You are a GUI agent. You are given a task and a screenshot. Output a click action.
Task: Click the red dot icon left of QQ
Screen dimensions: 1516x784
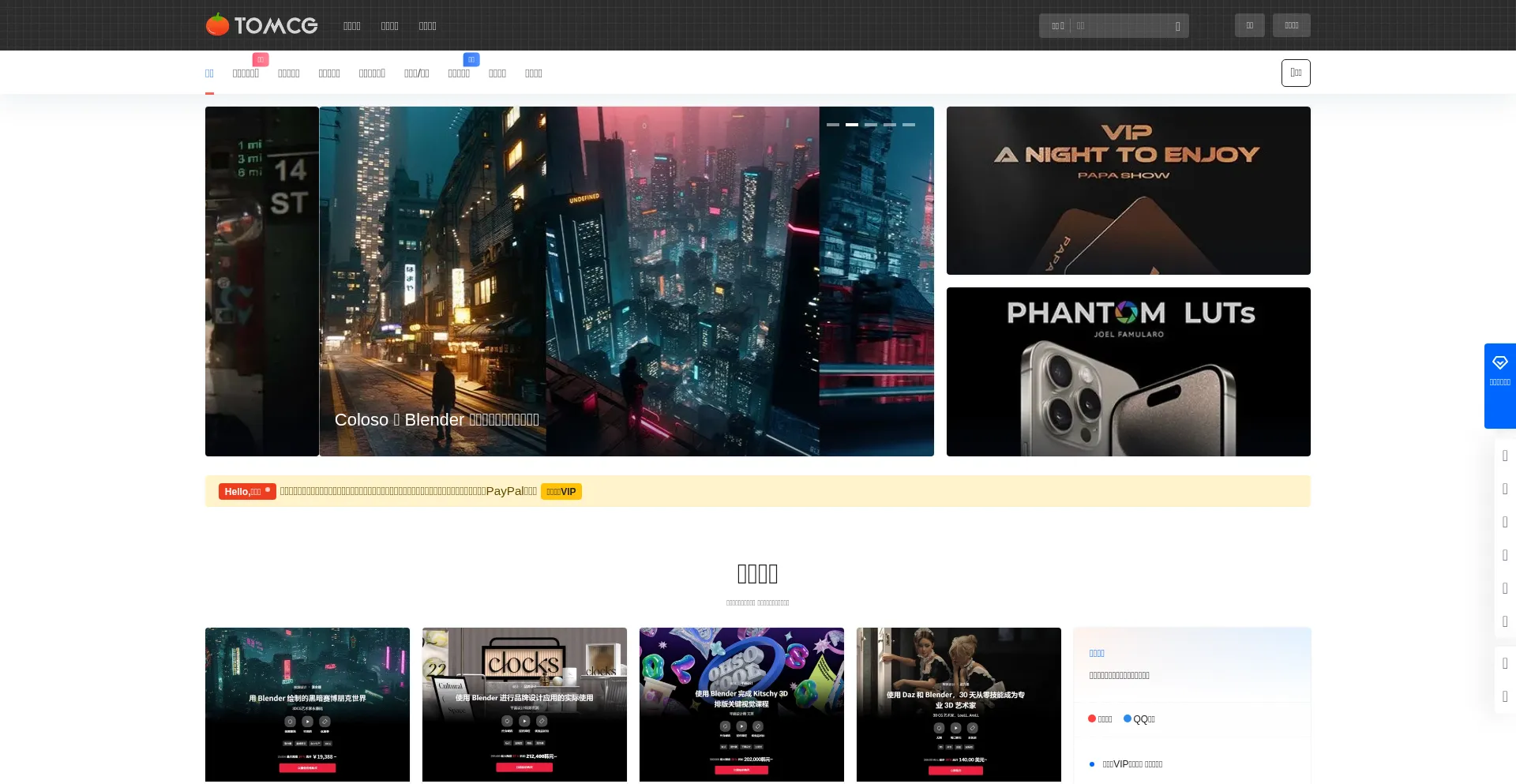click(x=1092, y=718)
